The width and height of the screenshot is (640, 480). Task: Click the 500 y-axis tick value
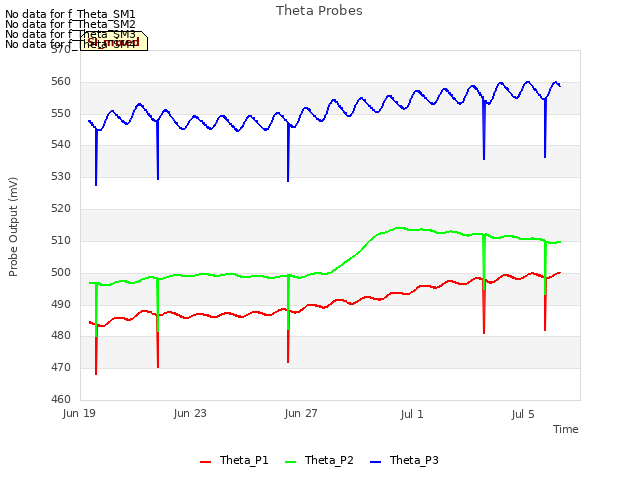click(61, 272)
